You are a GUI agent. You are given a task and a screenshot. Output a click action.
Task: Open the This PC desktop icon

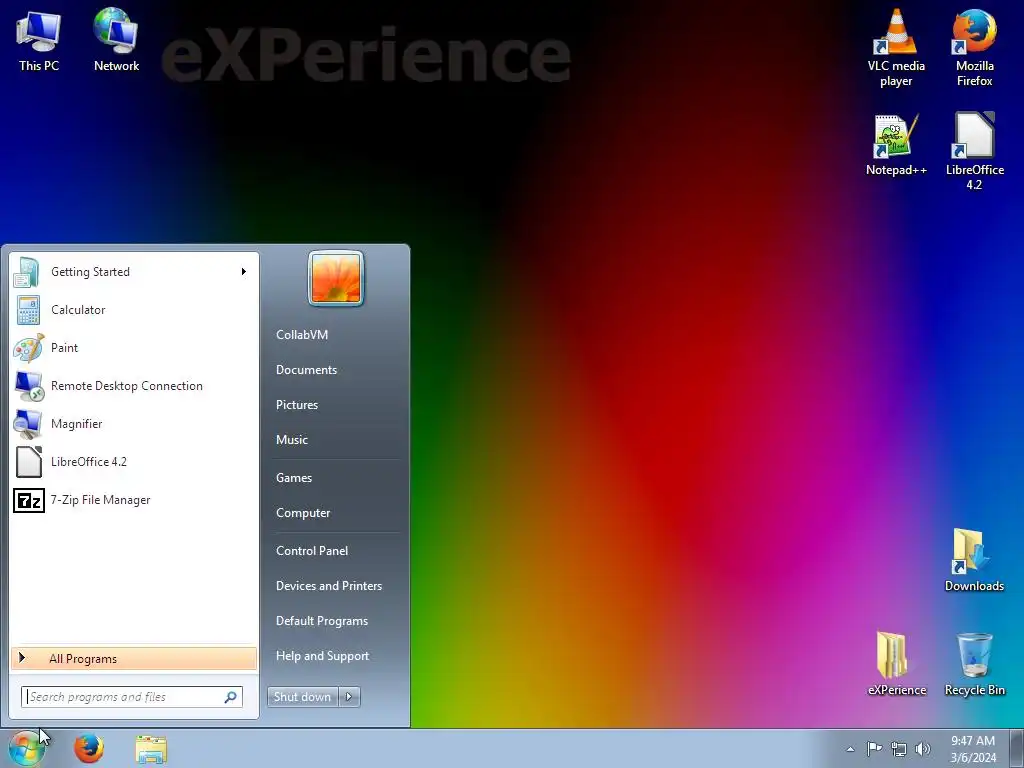(x=39, y=39)
